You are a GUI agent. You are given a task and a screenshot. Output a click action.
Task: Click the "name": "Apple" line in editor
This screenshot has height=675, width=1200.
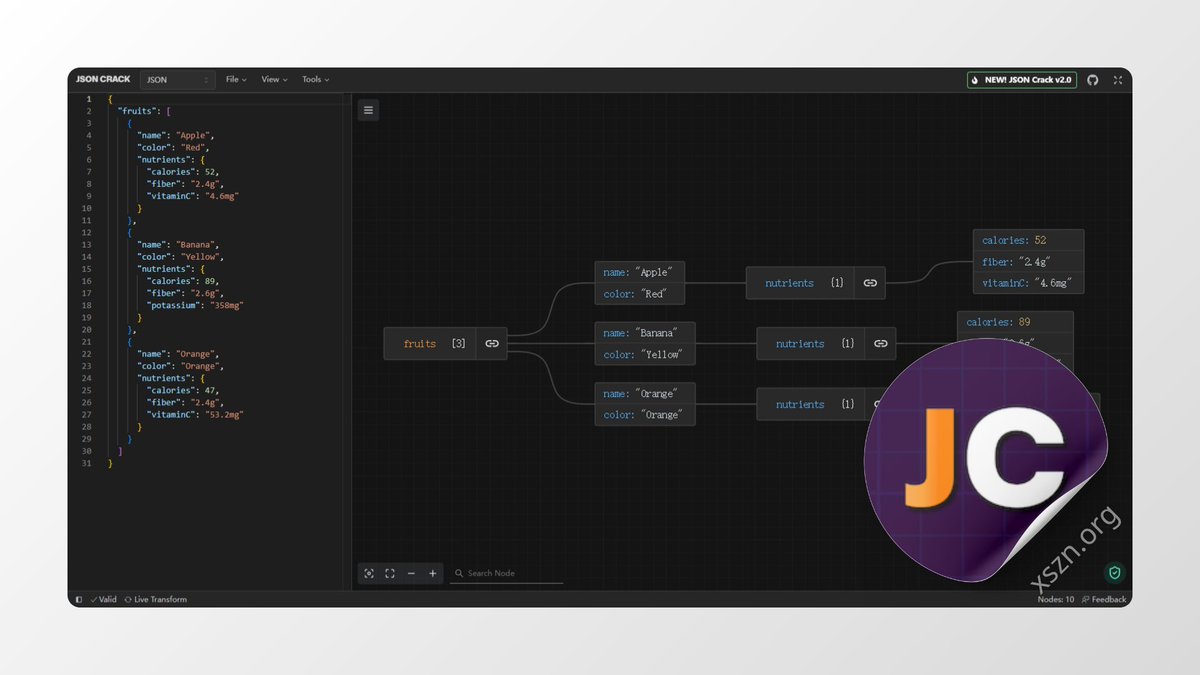click(176, 136)
